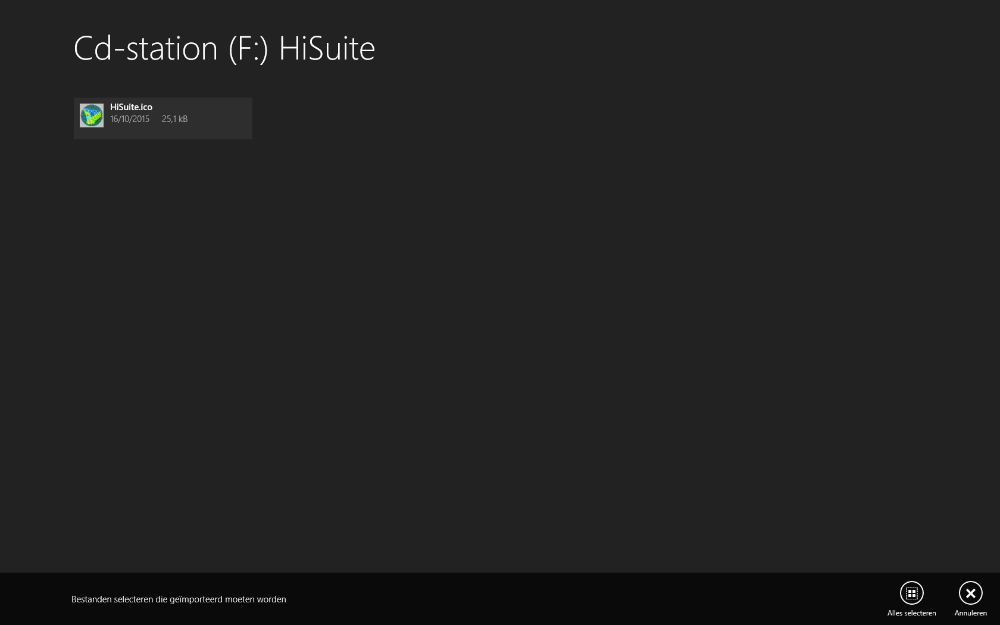1000x625 pixels.
Task: Click the Alles selecteren text label
Action: coord(911,613)
